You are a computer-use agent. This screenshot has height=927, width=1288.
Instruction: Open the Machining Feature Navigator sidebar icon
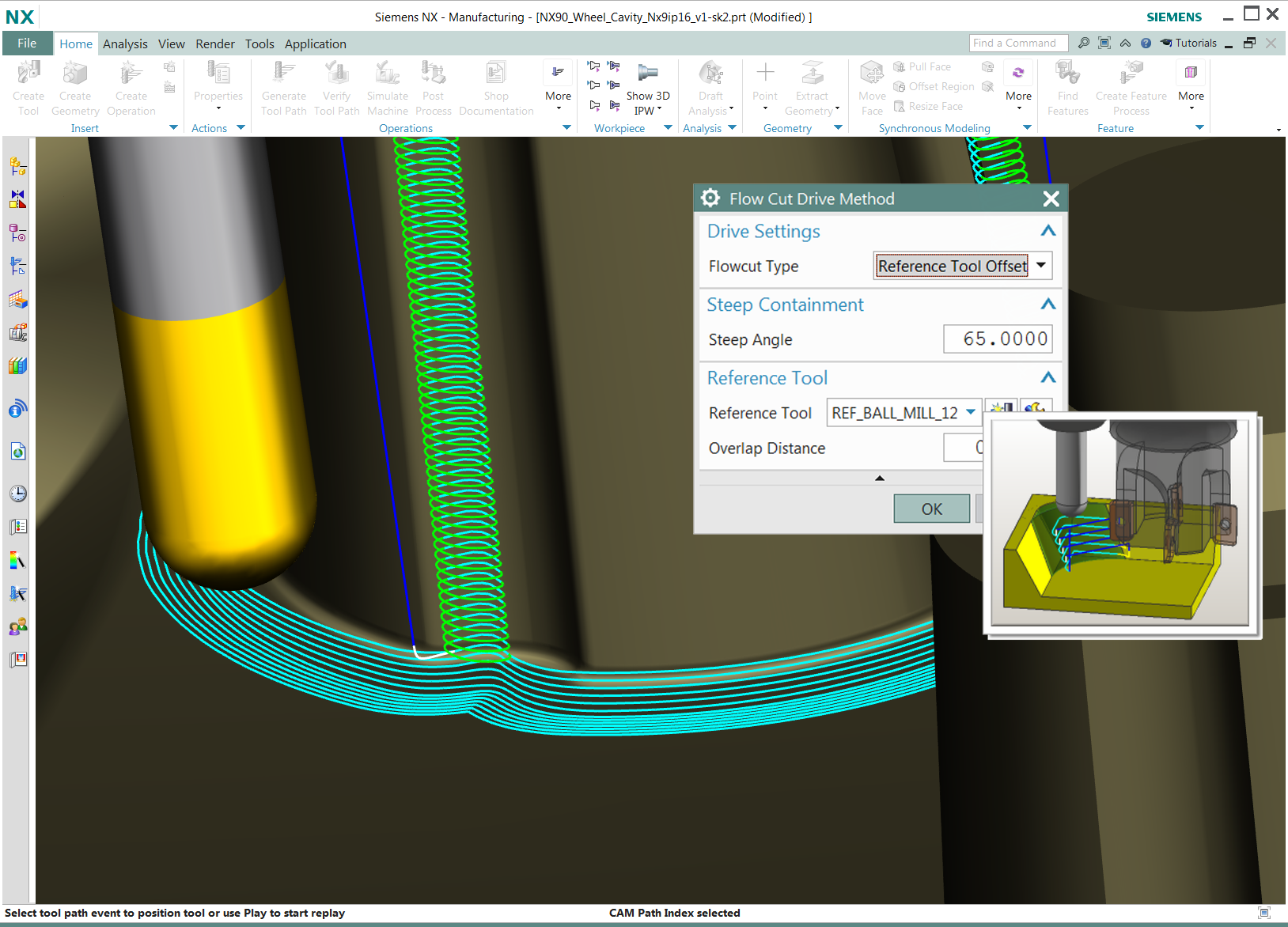coord(17,299)
